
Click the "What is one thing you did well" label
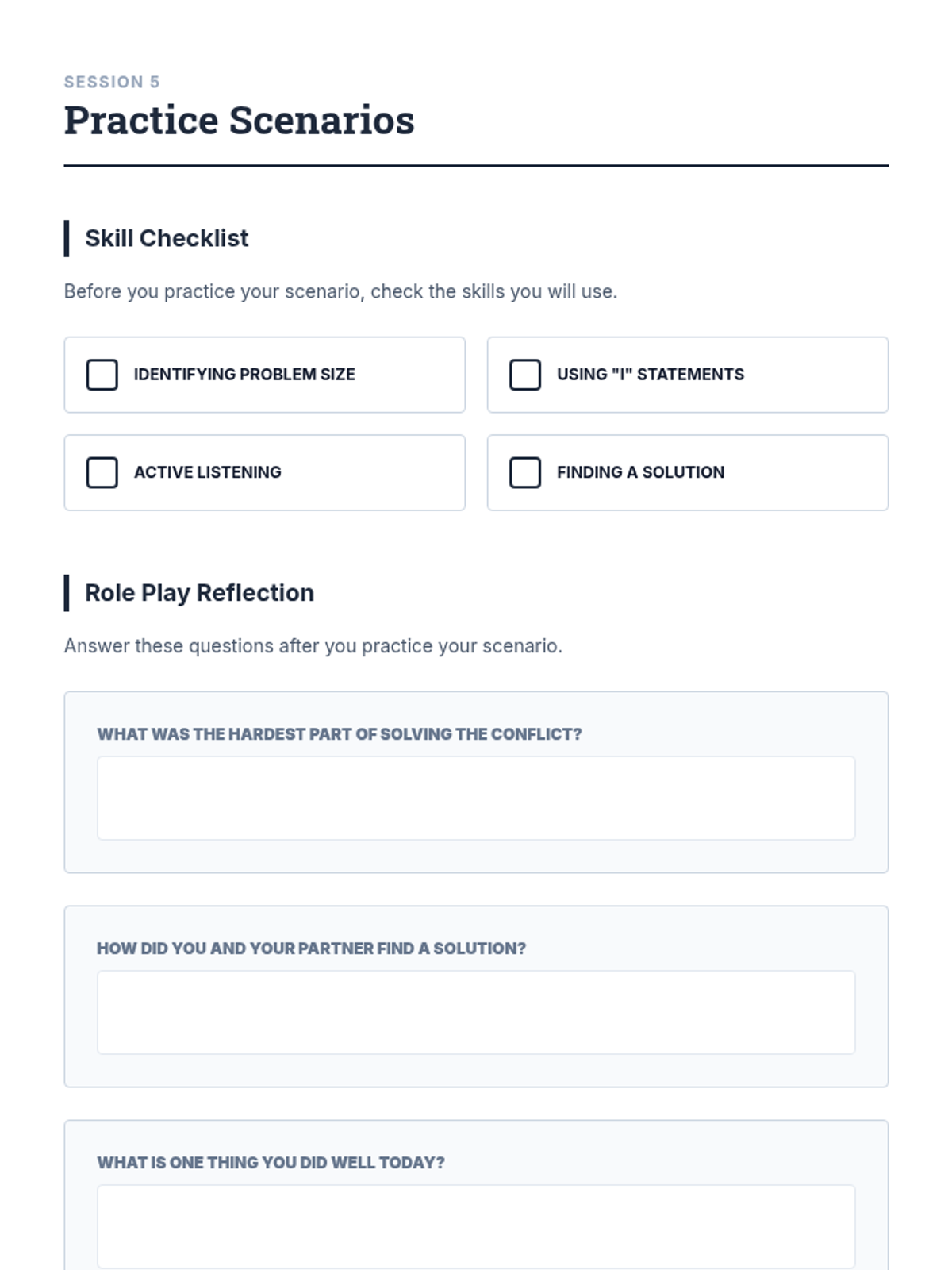(x=271, y=1163)
